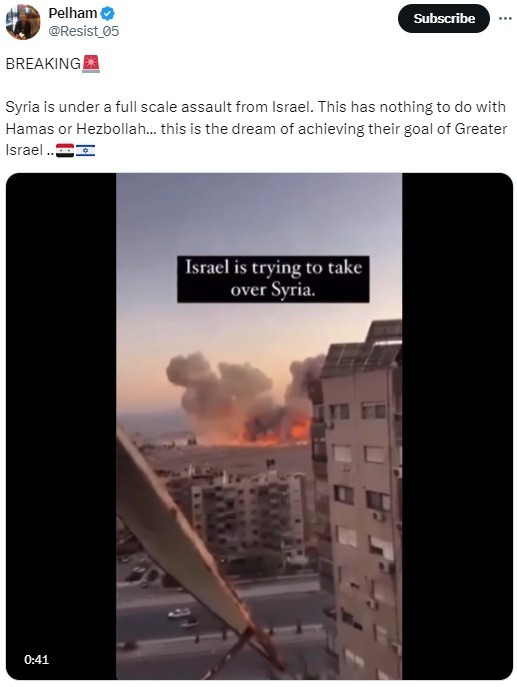Click the 'Israel is trying to take over Syria' caption
Screen dimensions: 517x687
pos(273,279)
